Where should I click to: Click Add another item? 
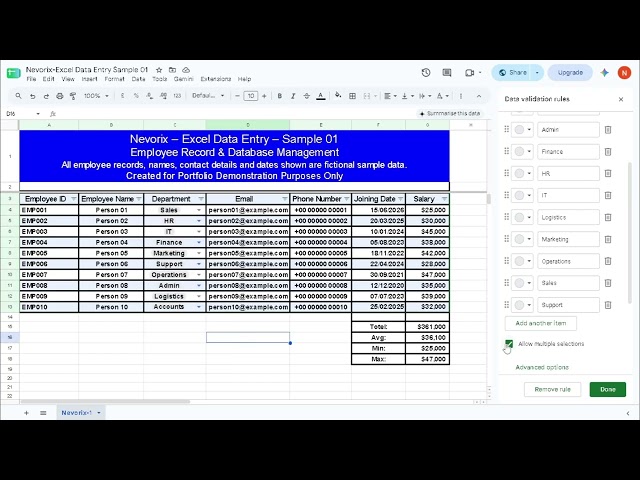541,323
